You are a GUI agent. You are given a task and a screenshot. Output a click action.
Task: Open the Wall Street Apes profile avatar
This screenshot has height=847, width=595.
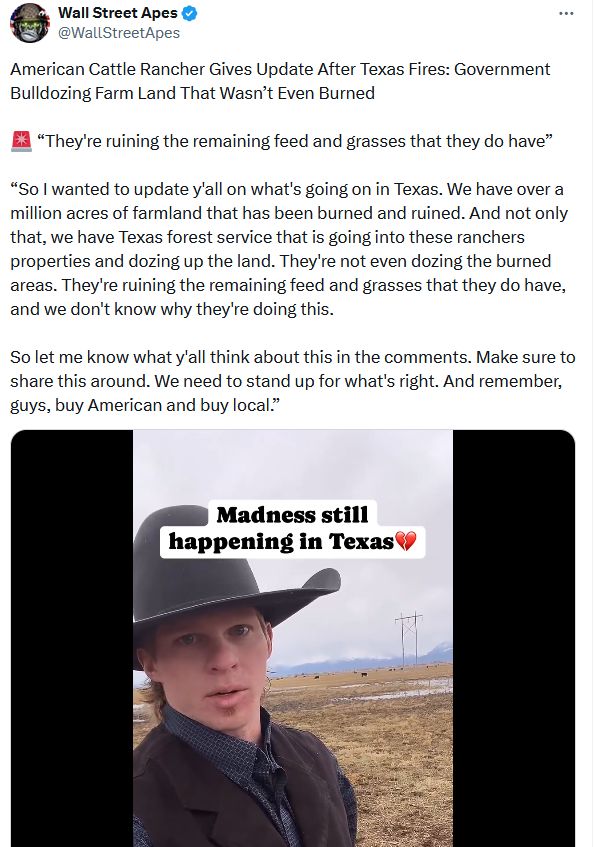(x=30, y=23)
